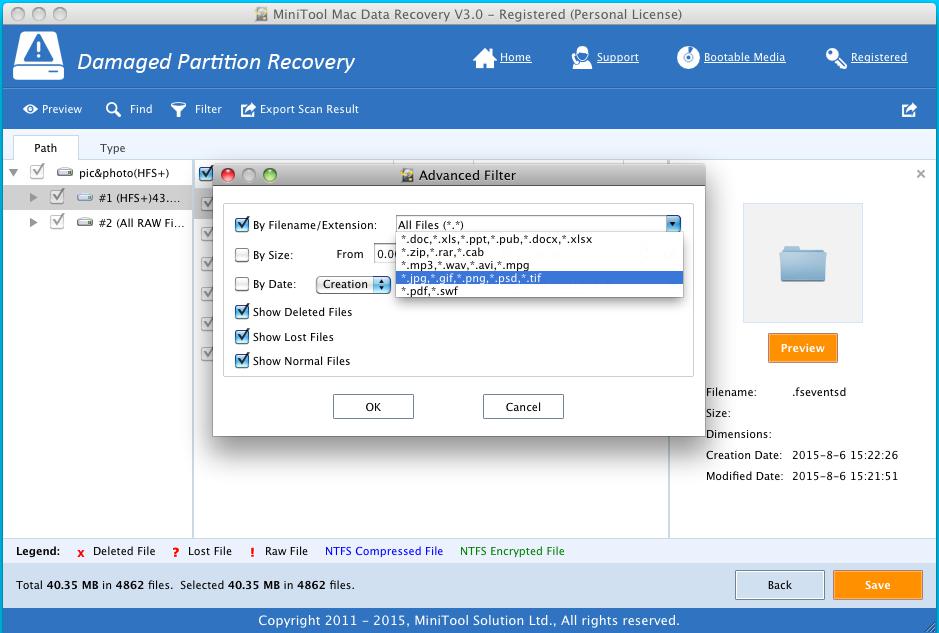The width and height of the screenshot is (939, 633).
Task: Uncheck Show Deleted Files
Action: click(242, 311)
